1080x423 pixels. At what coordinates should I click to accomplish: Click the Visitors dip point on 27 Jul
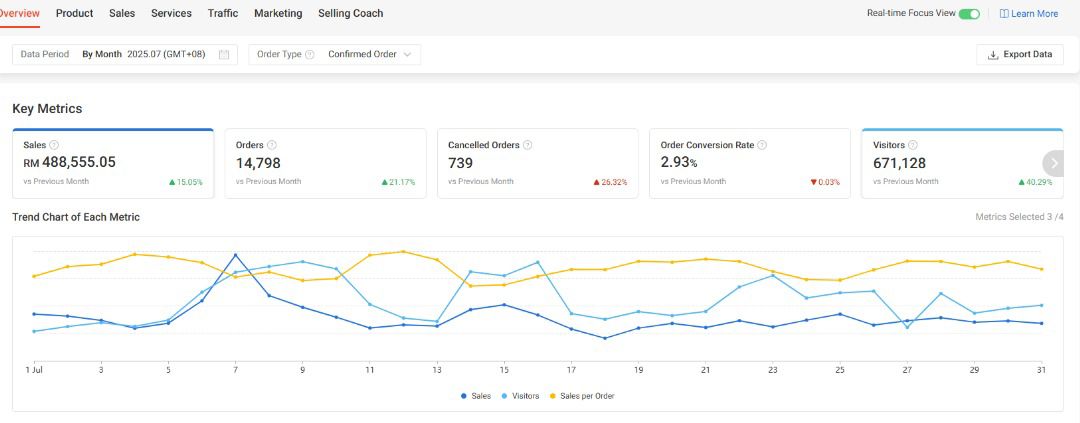(x=907, y=327)
